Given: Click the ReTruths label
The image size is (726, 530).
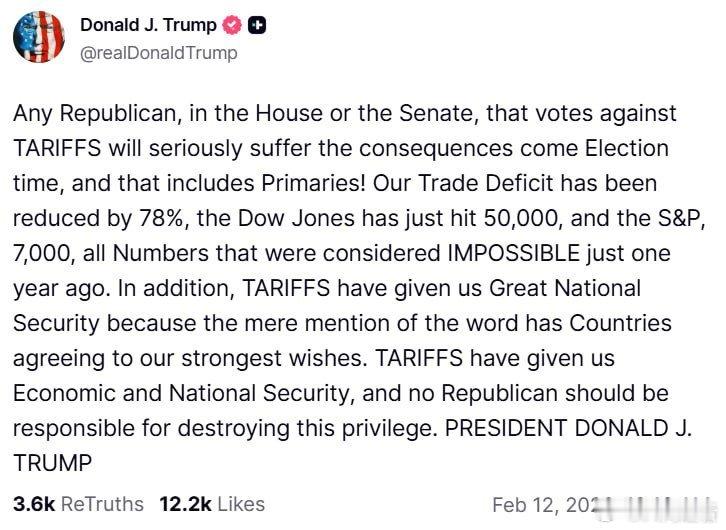Looking at the screenshot, I should [102, 504].
